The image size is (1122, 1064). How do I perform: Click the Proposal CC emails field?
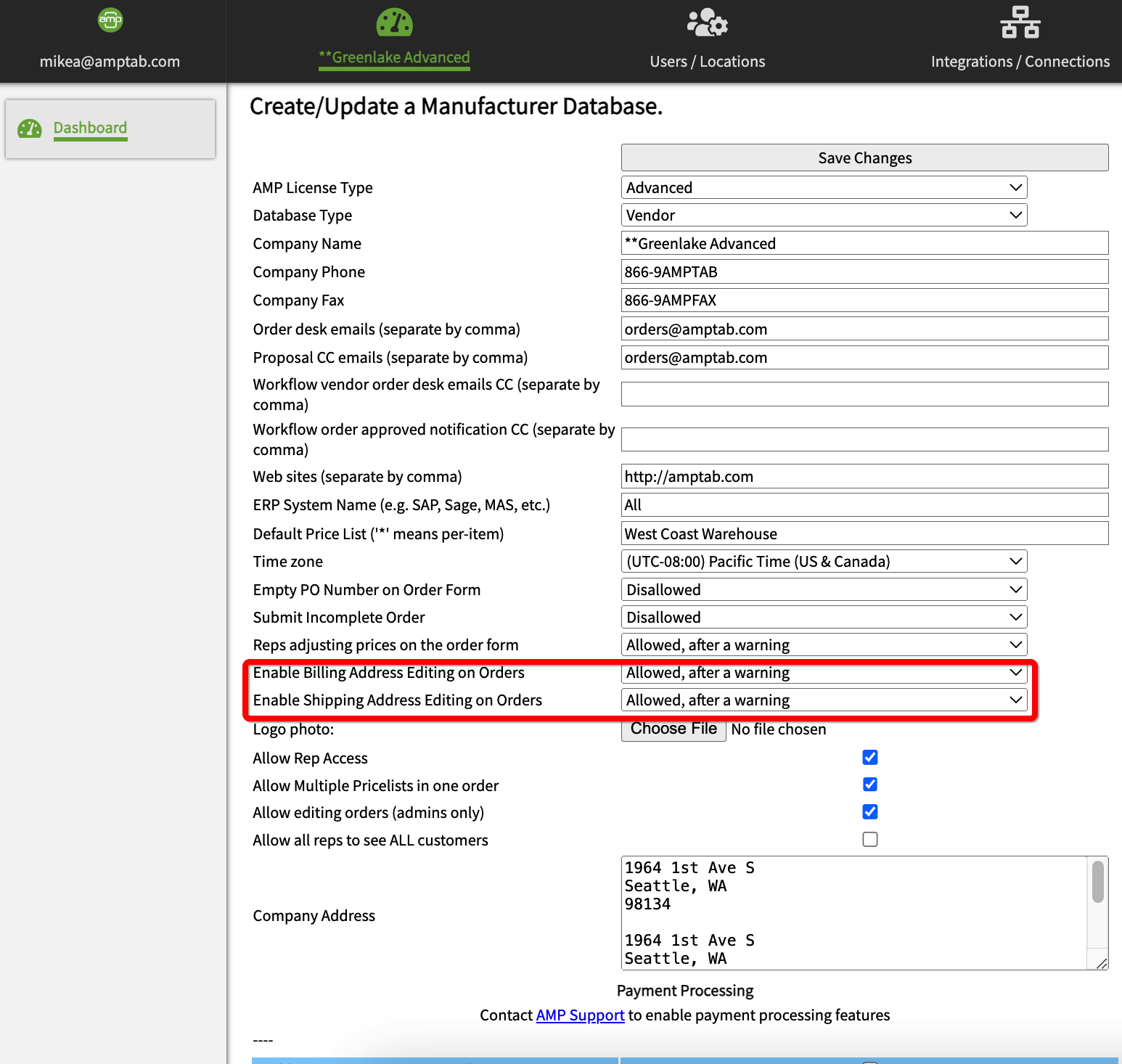pyautogui.click(x=864, y=357)
